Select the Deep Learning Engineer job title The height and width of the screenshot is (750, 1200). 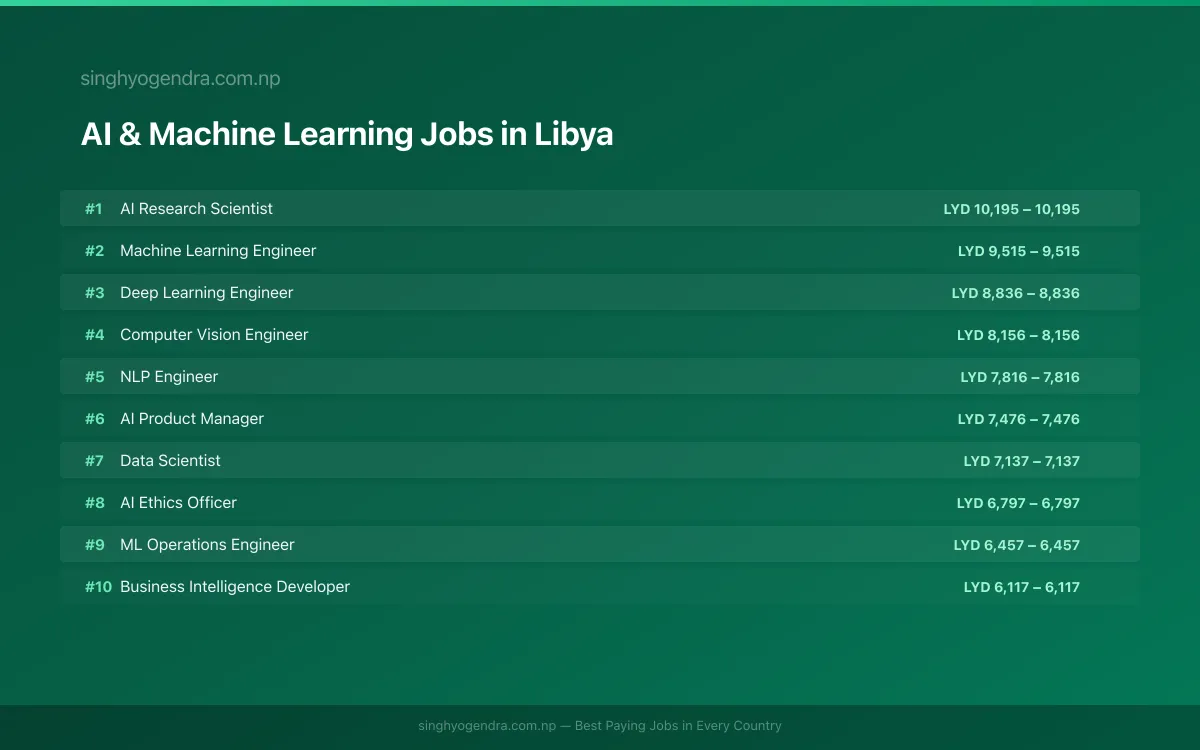click(207, 292)
